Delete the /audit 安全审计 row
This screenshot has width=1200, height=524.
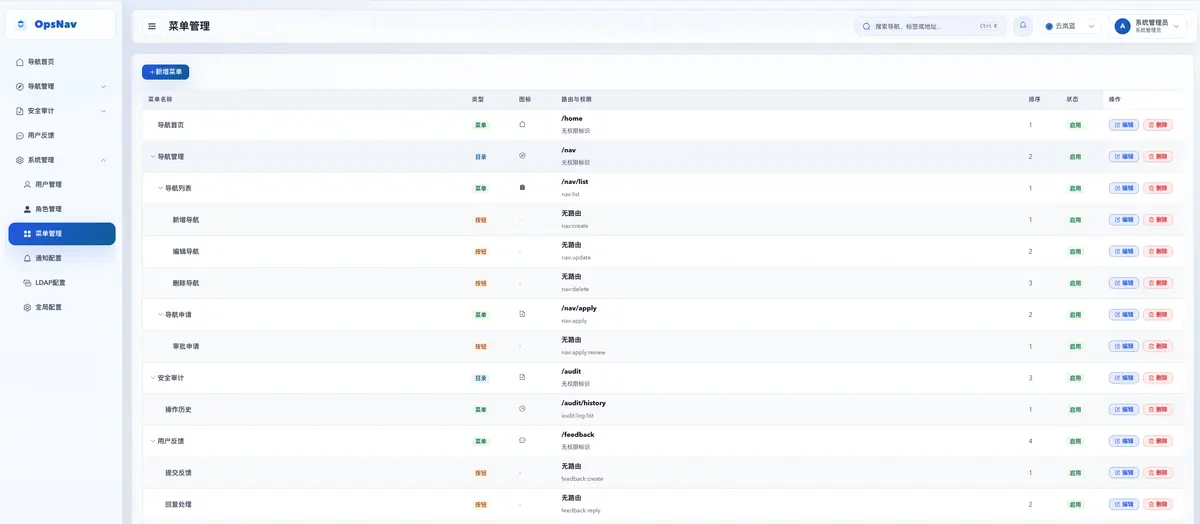tap(1158, 378)
